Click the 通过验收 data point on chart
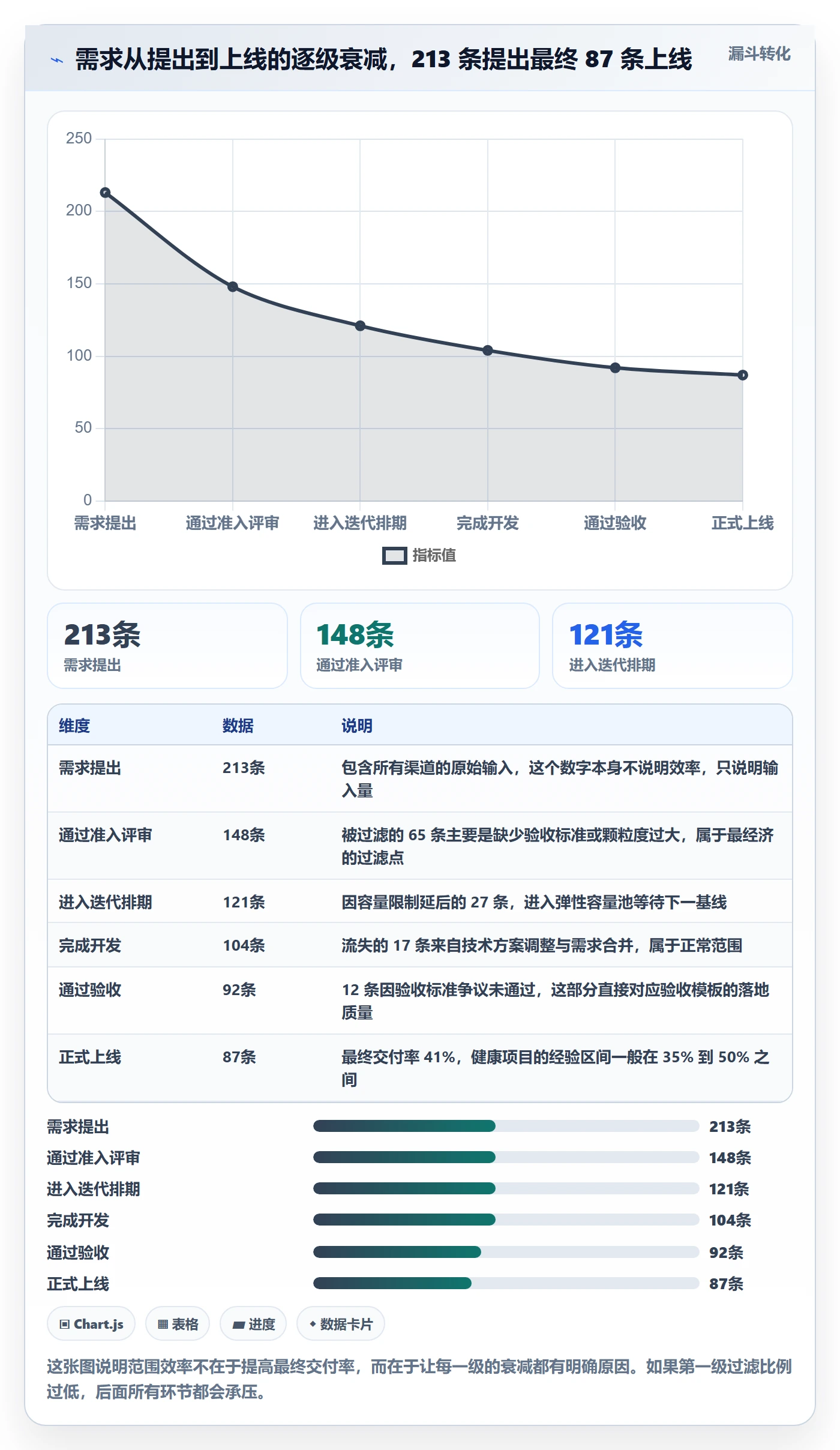The image size is (840, 1450). (615, 368)
